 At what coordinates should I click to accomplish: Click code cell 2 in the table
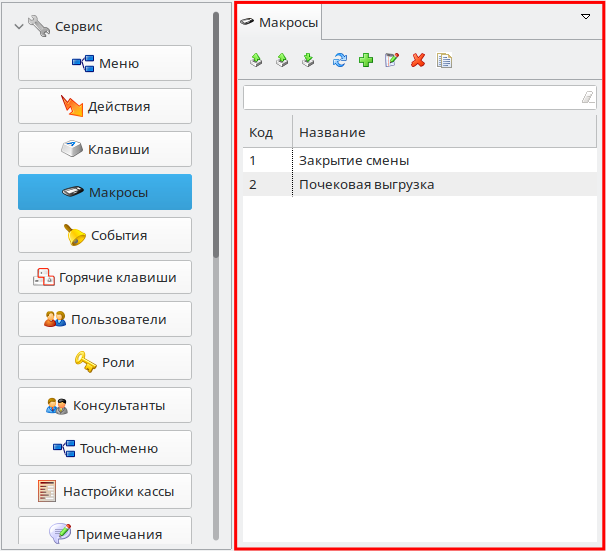pos(267,184)
